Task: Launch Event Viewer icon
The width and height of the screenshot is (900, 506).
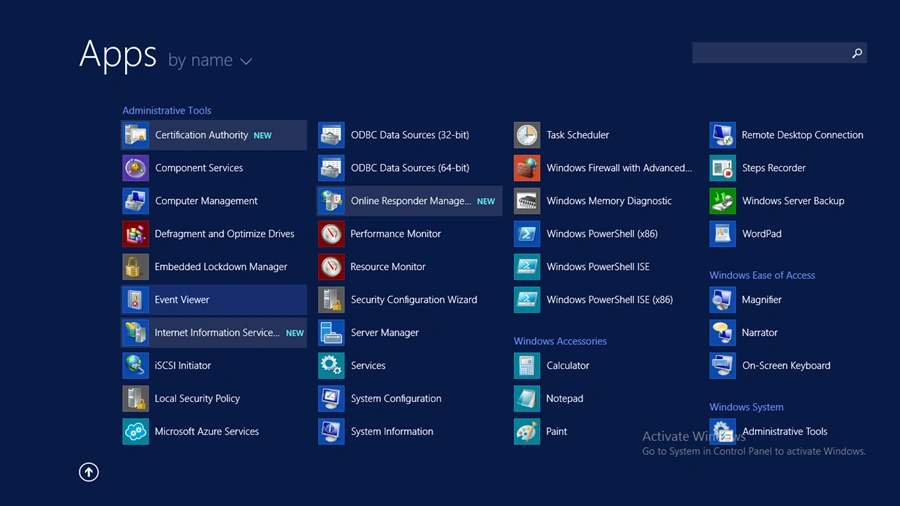Action: 135,299
